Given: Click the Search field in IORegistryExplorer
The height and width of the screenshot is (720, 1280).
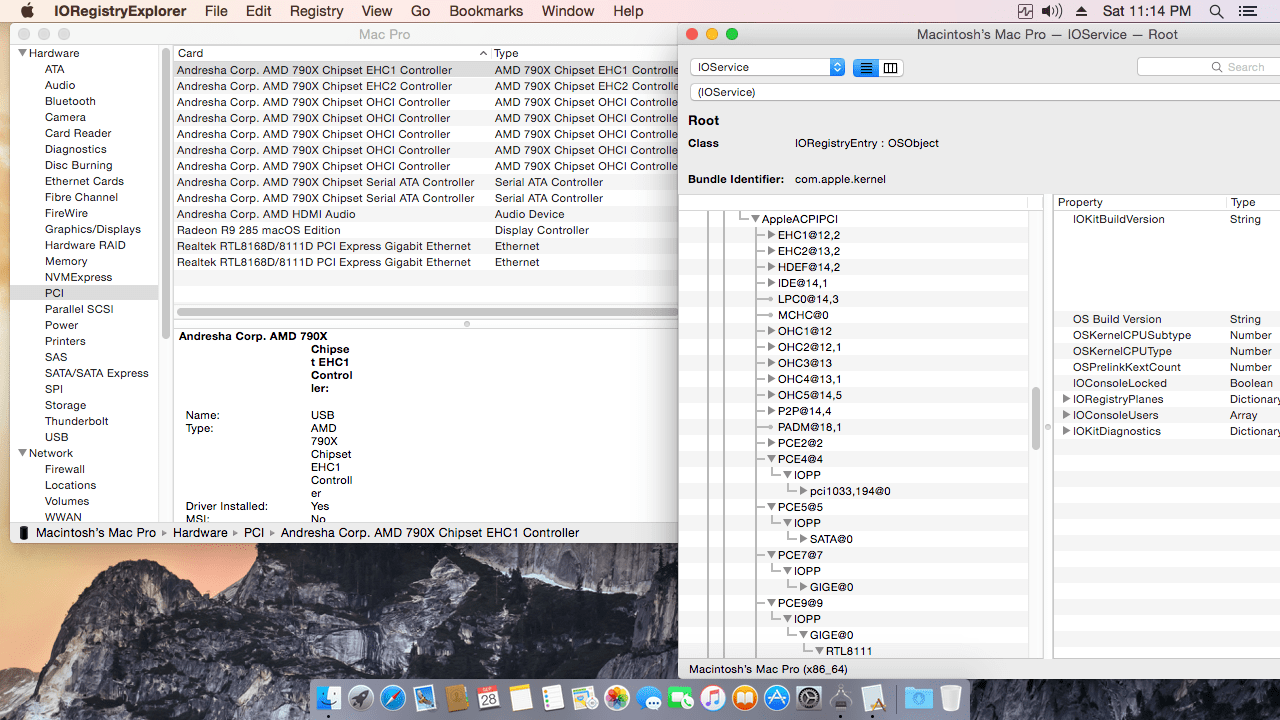Looking at the screenshot, I should (x=1208, y=67).
